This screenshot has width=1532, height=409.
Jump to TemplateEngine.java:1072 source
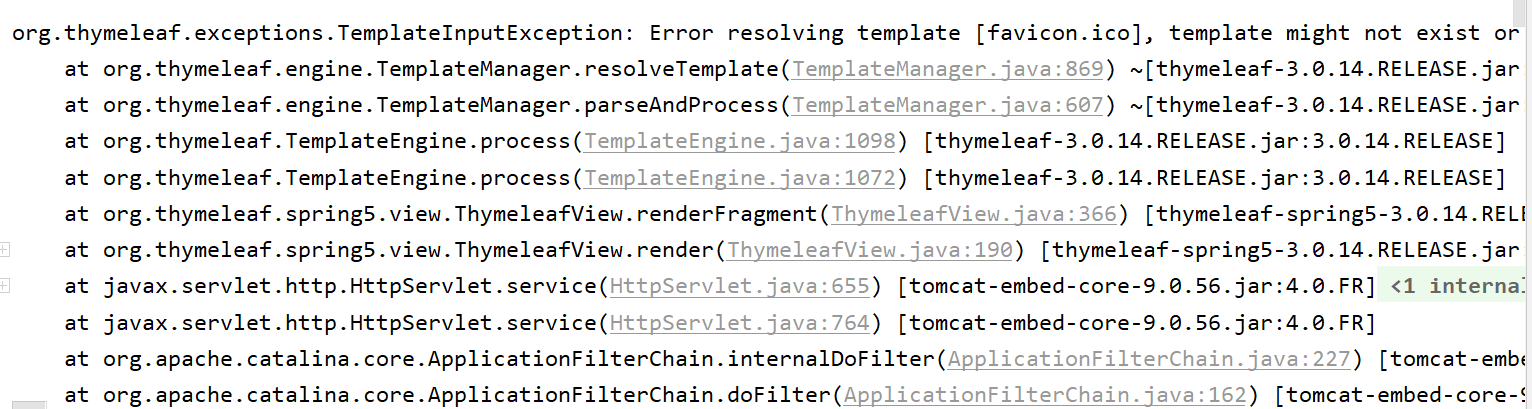[x=739, y=178]
